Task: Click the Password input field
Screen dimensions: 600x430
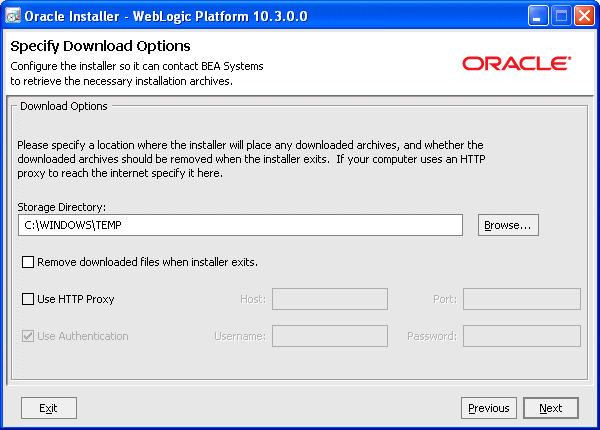Action: (522, 336)
